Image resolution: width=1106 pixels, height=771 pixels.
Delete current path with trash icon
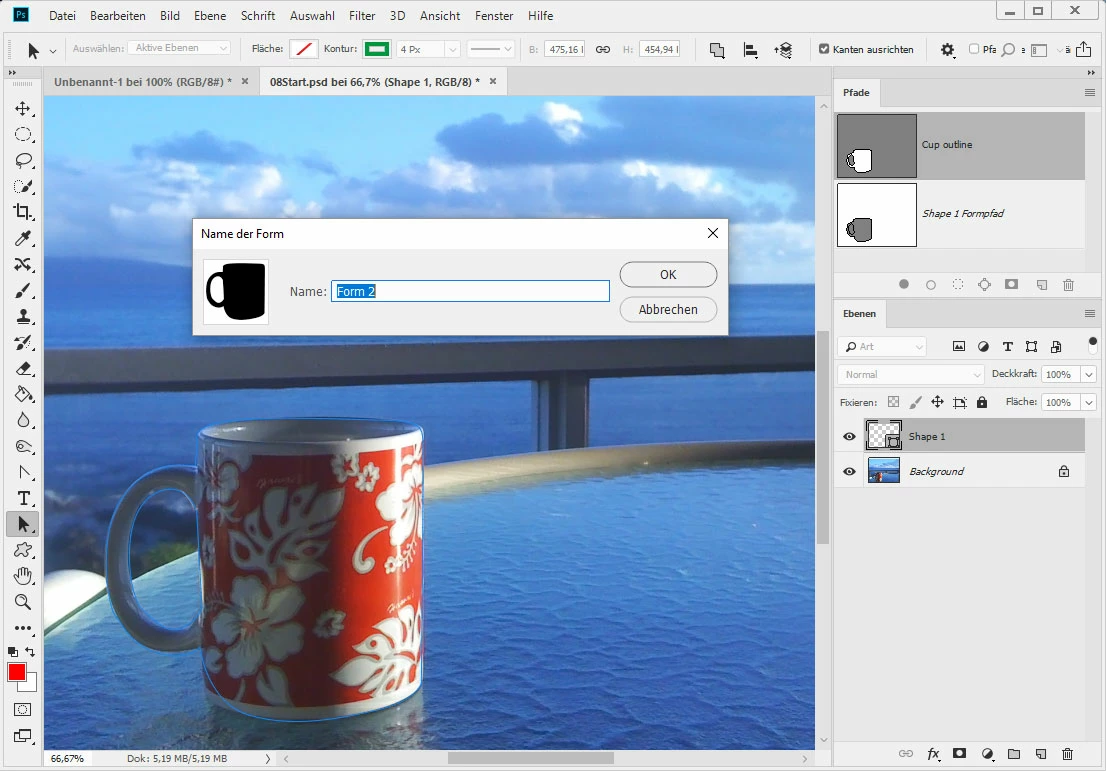(1068, 285)
